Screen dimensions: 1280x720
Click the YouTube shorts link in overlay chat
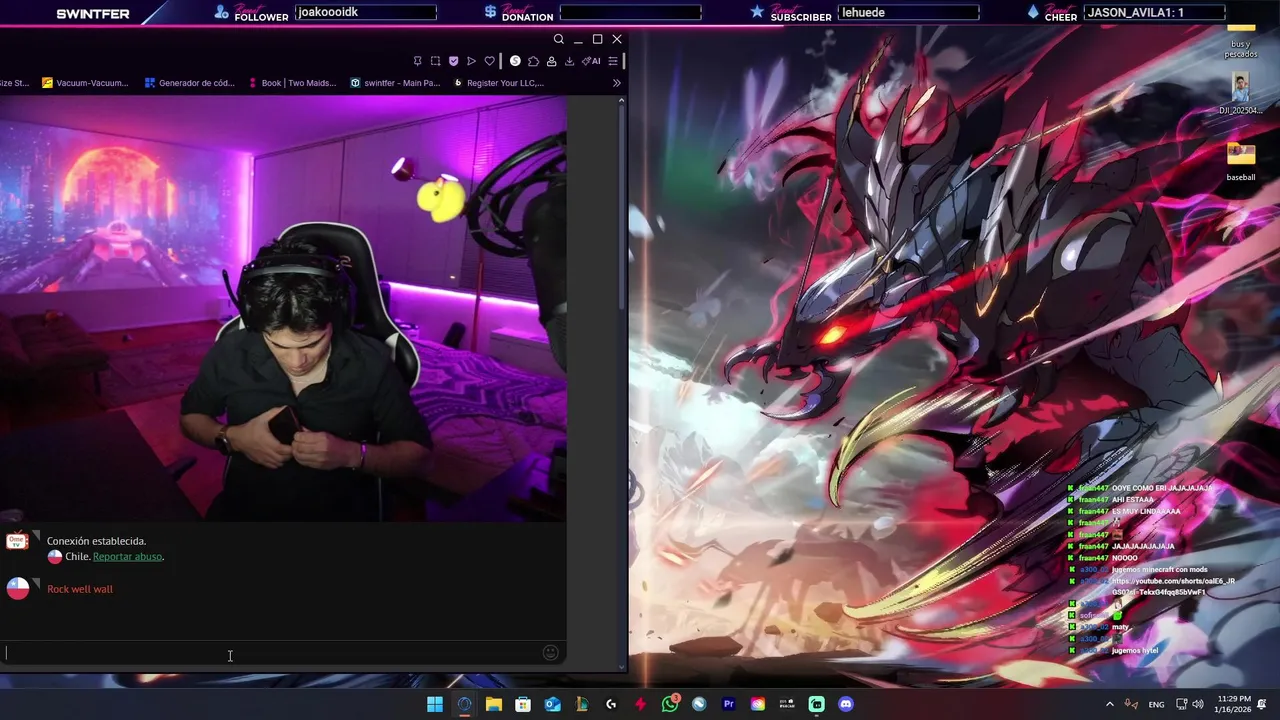point(1172,586)
